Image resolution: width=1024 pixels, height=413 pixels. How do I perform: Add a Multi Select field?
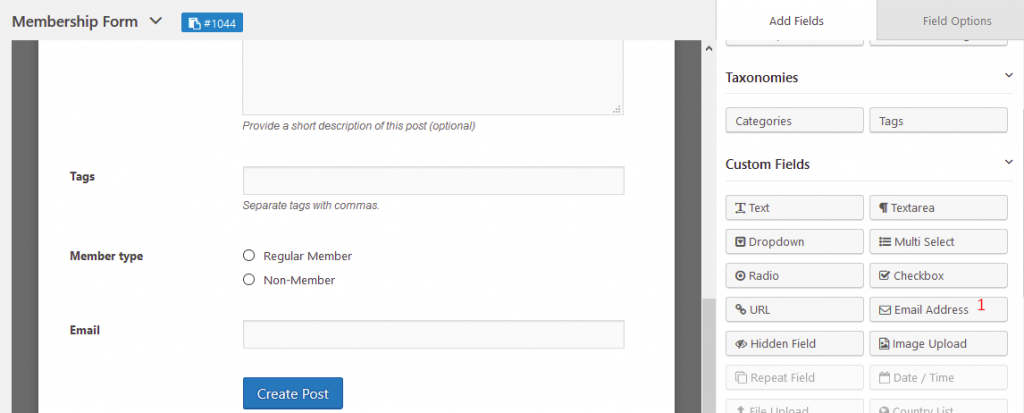[x=938, y=242]
